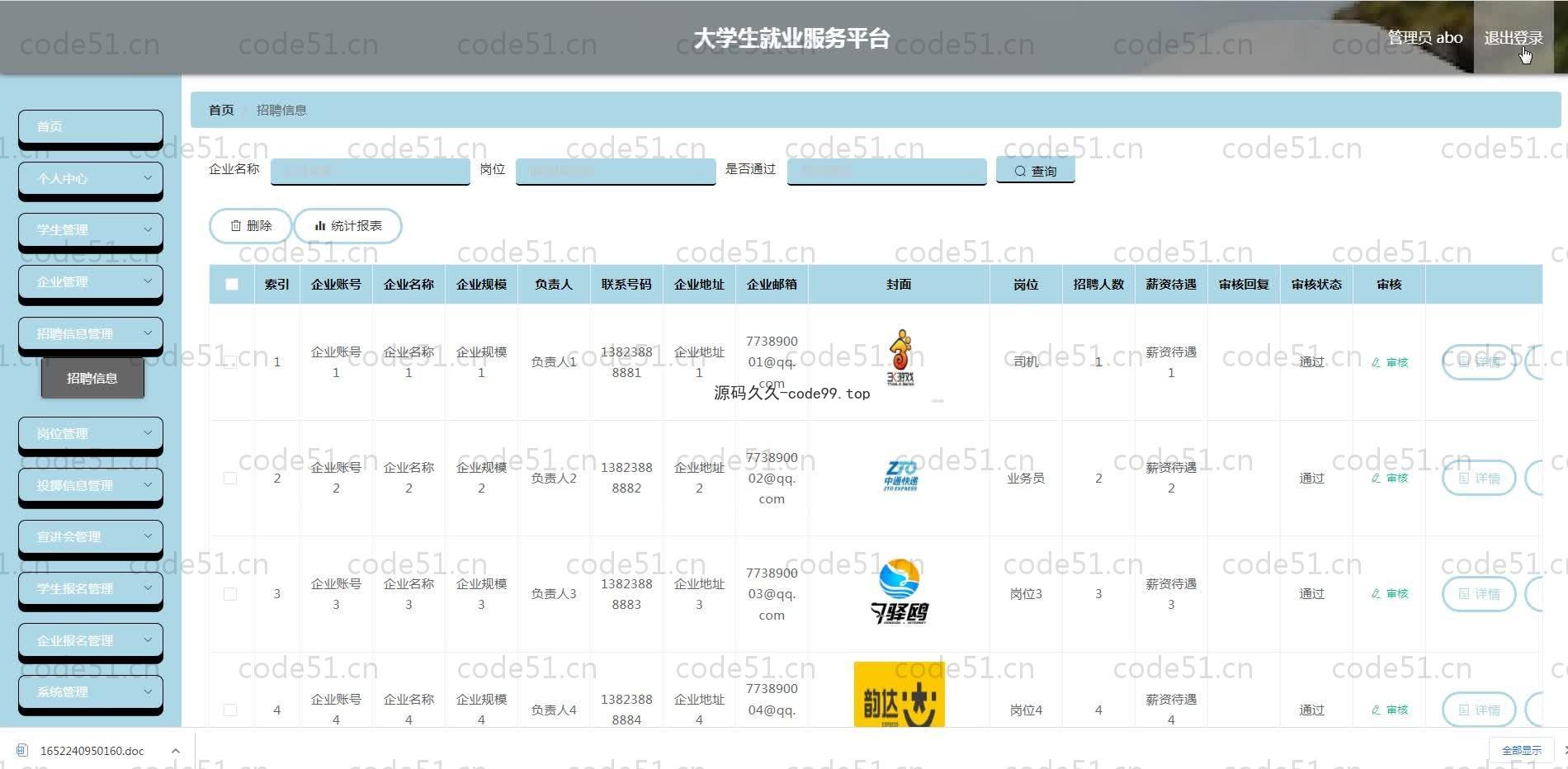Click the 薪资待遇 column header
The width and height of the screenshot is (1568, 769).
tap(1171, 284)
